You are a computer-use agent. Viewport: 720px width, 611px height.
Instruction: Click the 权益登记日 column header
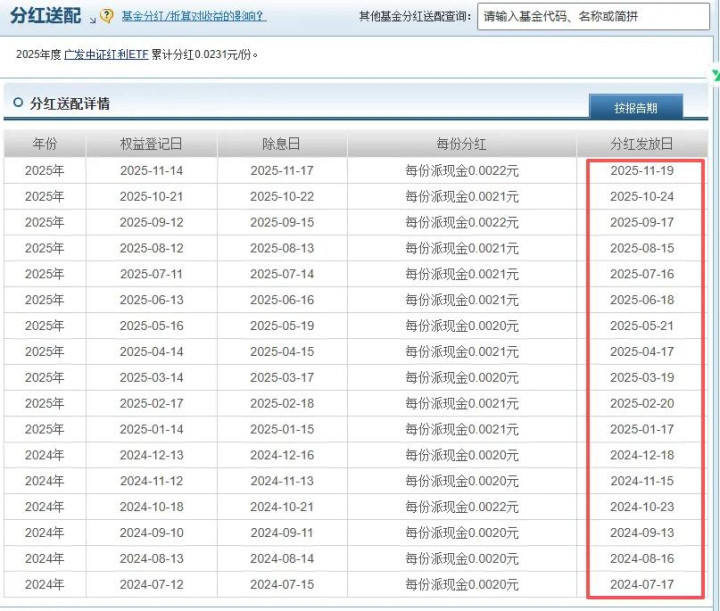coord(151,144)
